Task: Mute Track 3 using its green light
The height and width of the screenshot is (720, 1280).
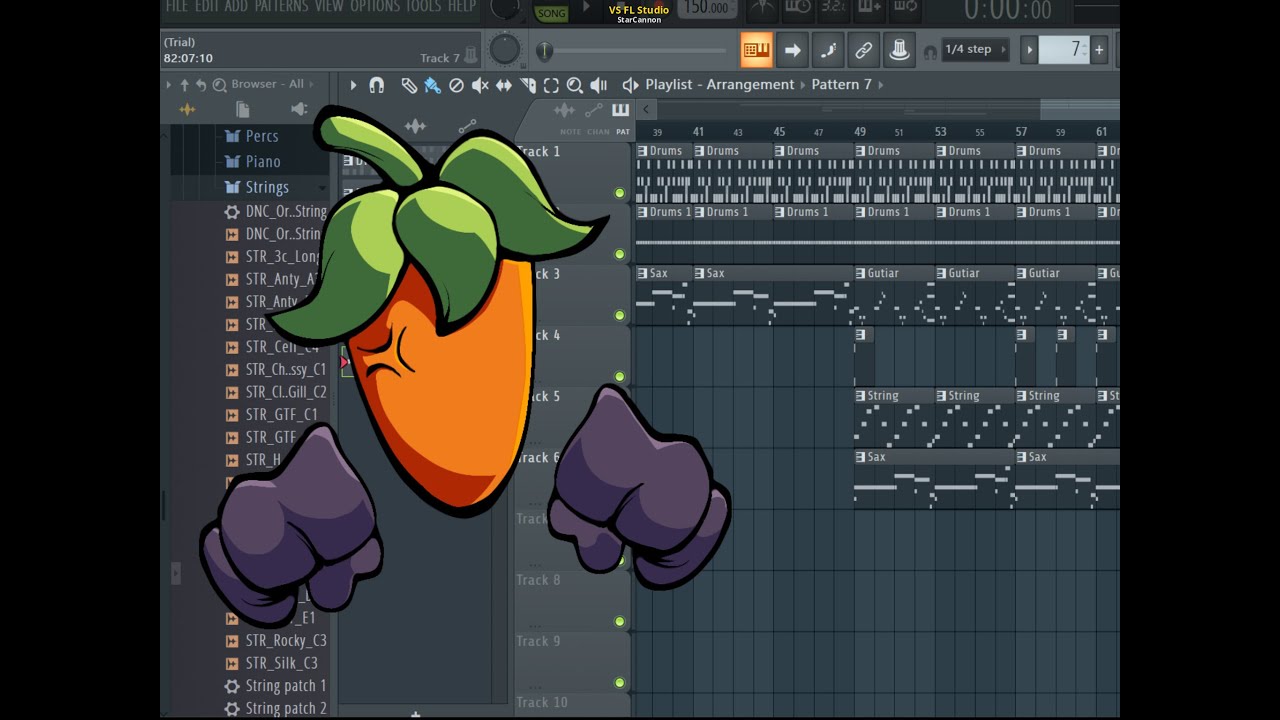Action: 620,315
